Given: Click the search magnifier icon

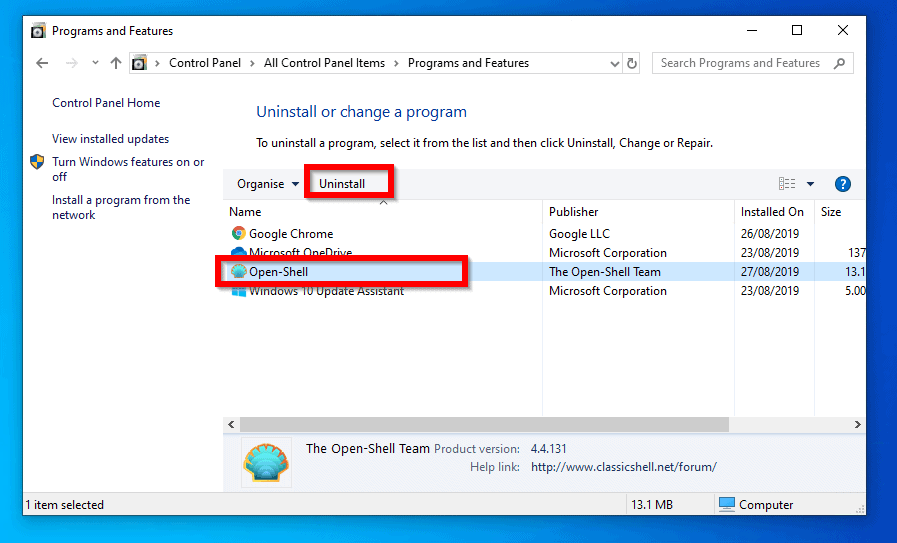Looking at the screenshot, I should 839,63.
